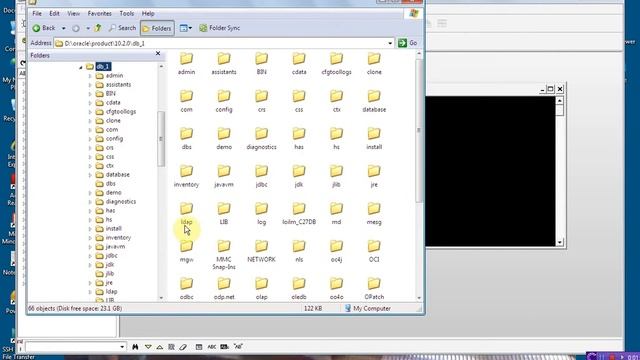
Task: Open the address bar dropdown arrow
Action: 390,43
